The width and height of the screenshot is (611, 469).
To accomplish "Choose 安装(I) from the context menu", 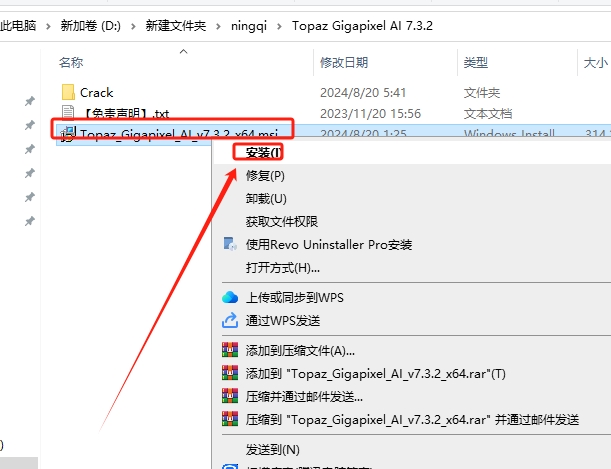I will coord(263,152).
